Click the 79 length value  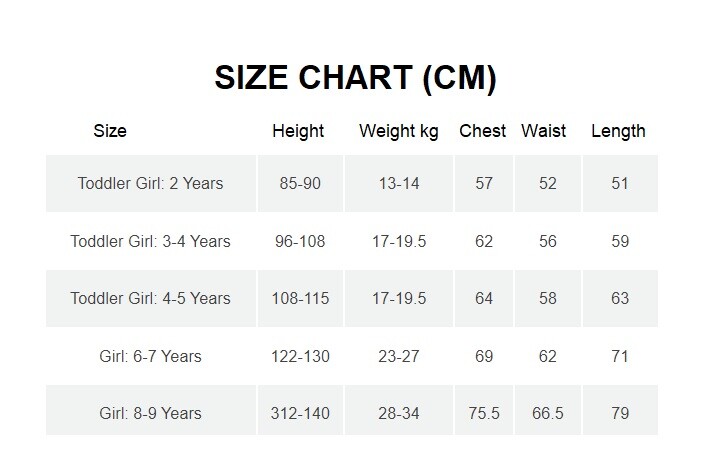click(x=620, y=413)
